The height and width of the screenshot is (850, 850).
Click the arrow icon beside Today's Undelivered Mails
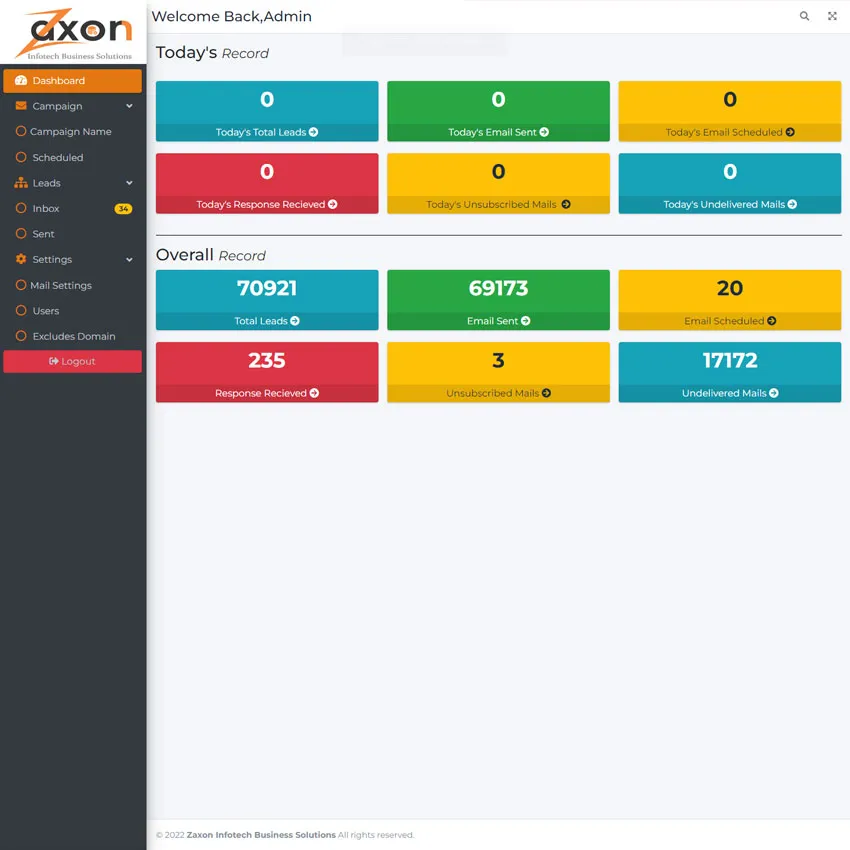[x=793, y=204]
